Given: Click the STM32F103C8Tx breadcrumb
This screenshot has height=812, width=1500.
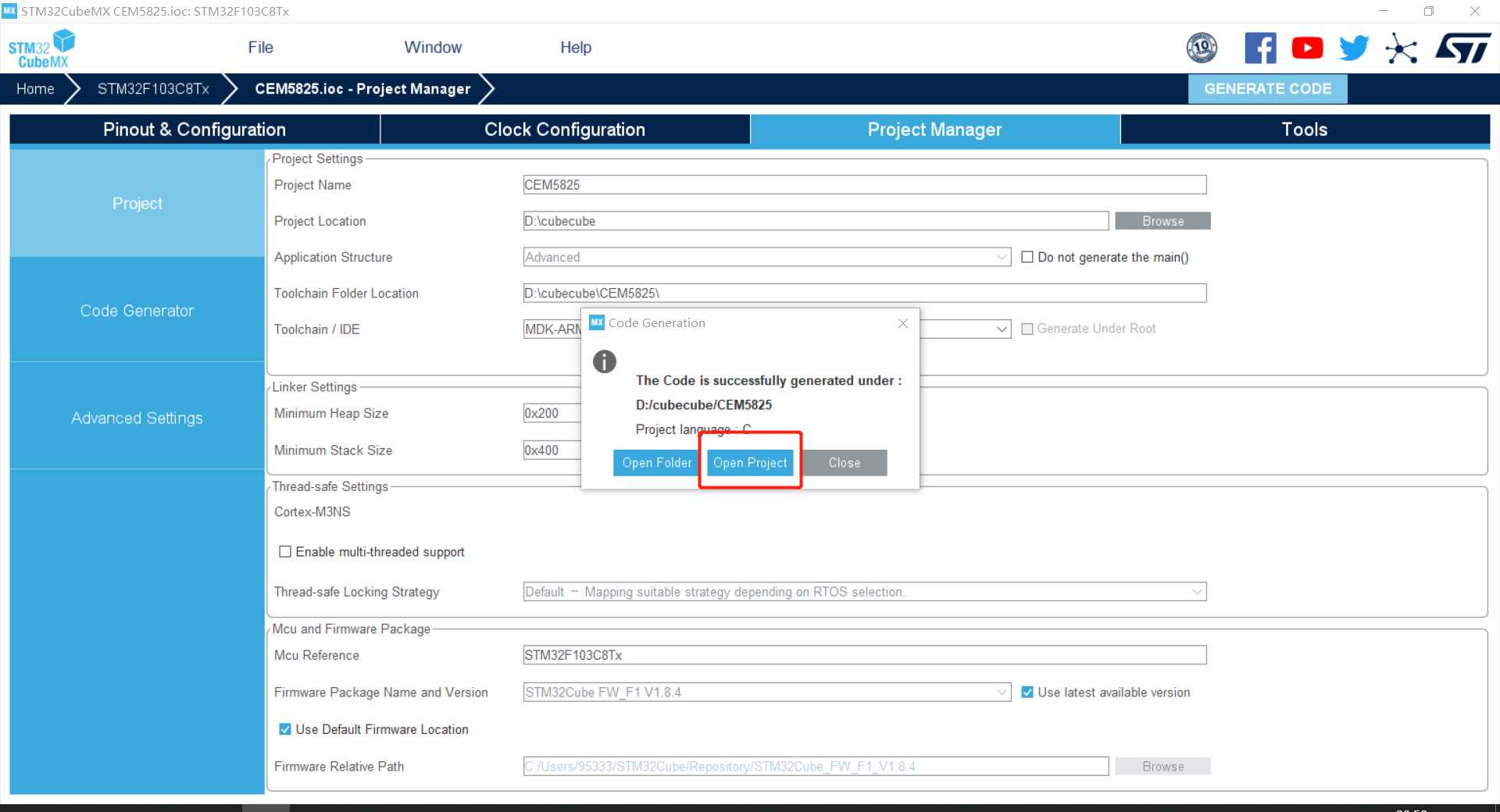Looking at the screenshot, I should click(153, 89).
